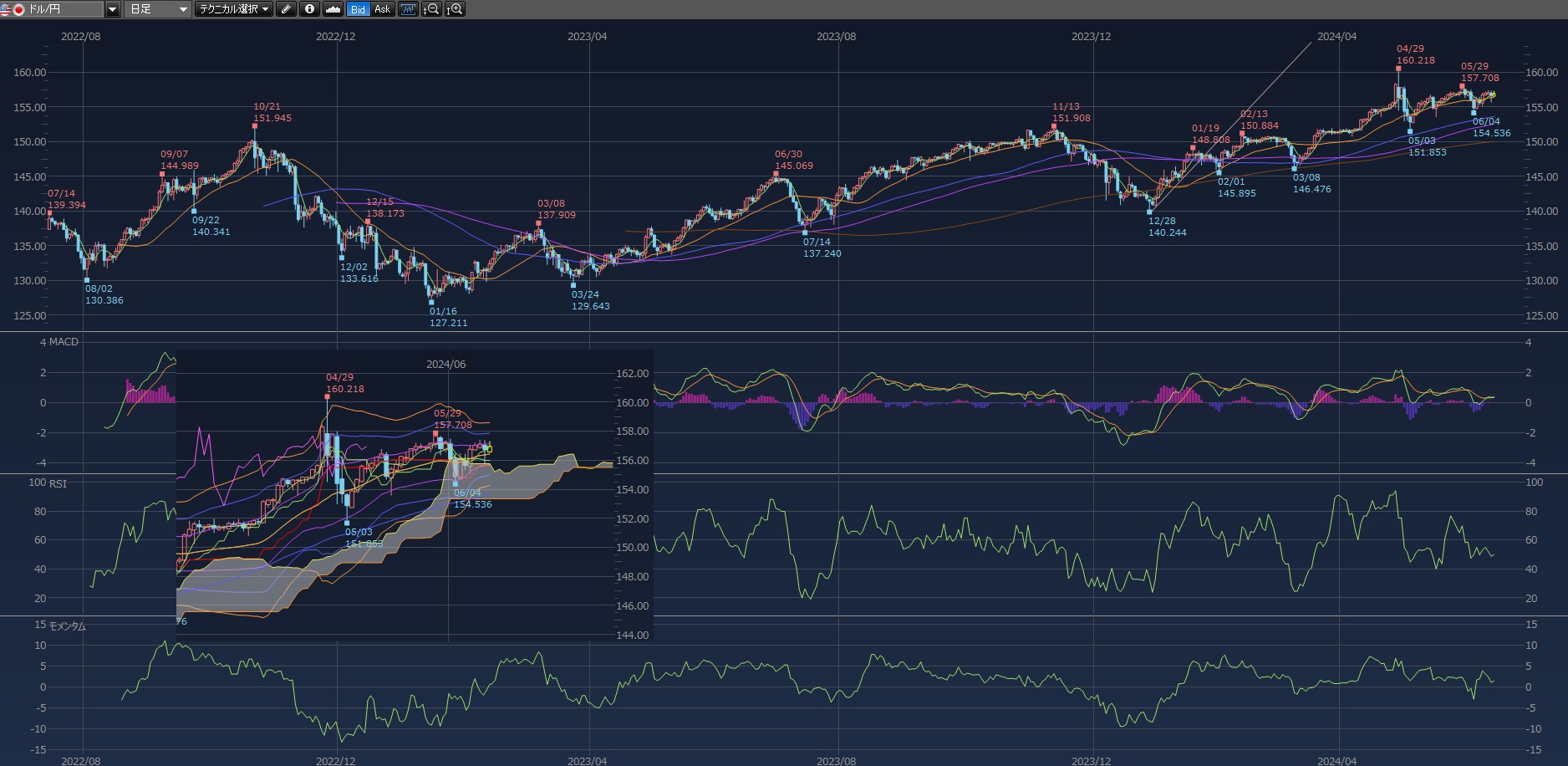
Task: Zoom in the chart vertically
Action: [x=455, y=9]
